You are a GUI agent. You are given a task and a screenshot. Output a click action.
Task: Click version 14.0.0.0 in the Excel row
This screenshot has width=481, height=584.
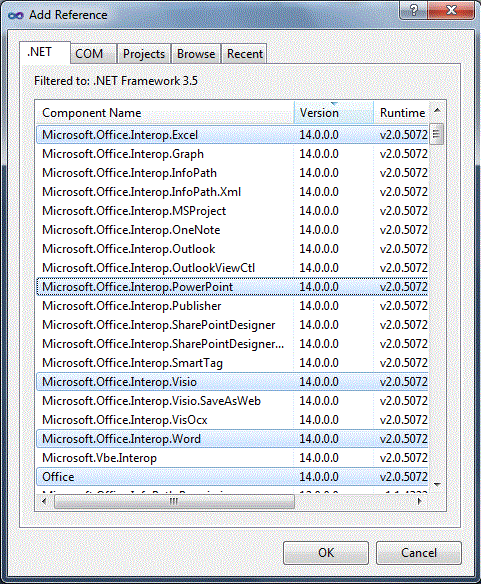(319, 135)
